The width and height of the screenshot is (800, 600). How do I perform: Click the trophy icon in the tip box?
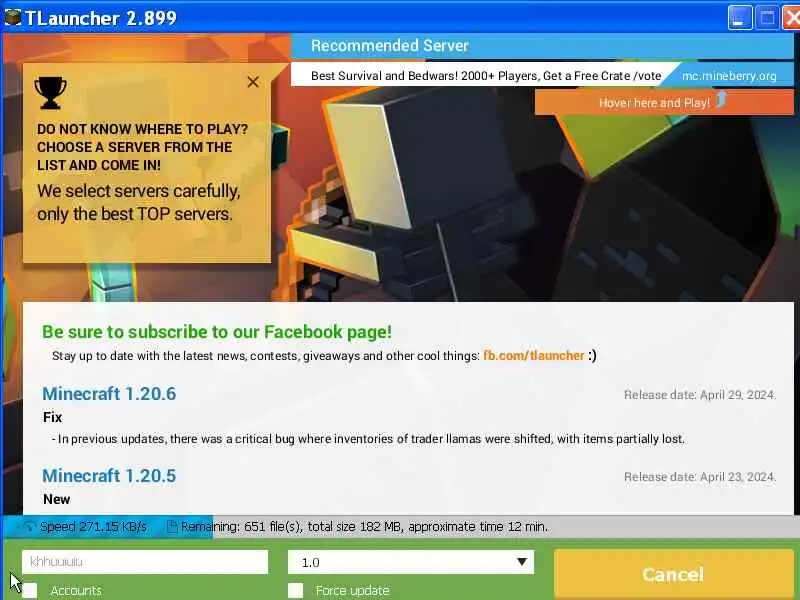tap(51, 93)
